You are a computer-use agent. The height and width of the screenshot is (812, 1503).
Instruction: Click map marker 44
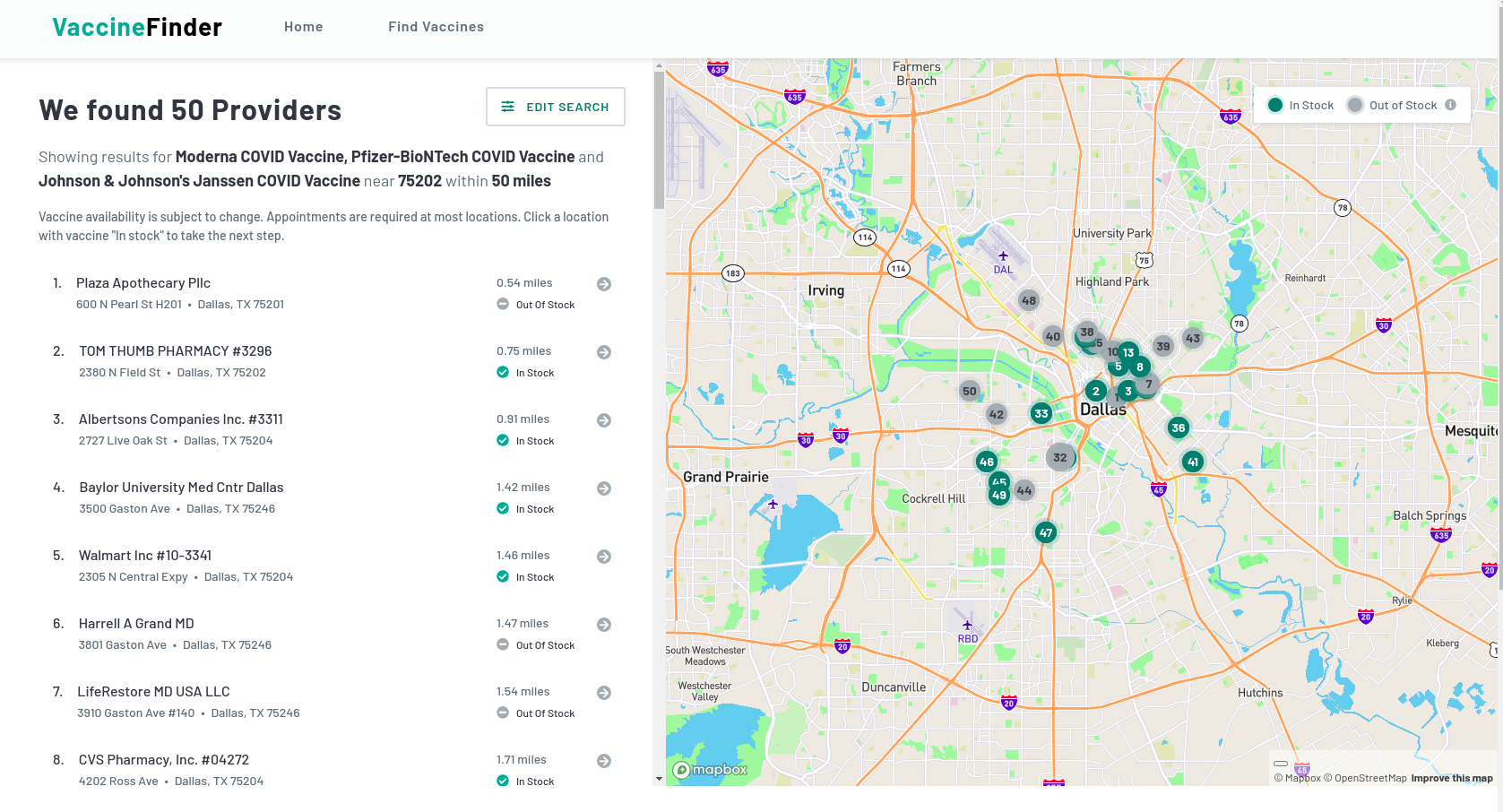(x=1024, y=490)
